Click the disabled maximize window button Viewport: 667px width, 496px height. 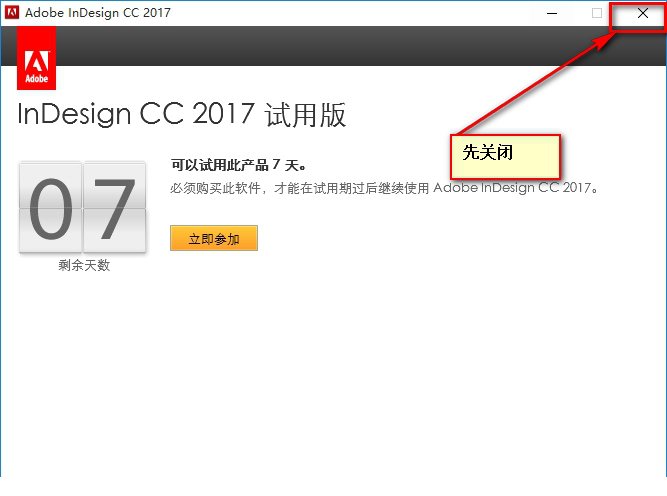597,13
